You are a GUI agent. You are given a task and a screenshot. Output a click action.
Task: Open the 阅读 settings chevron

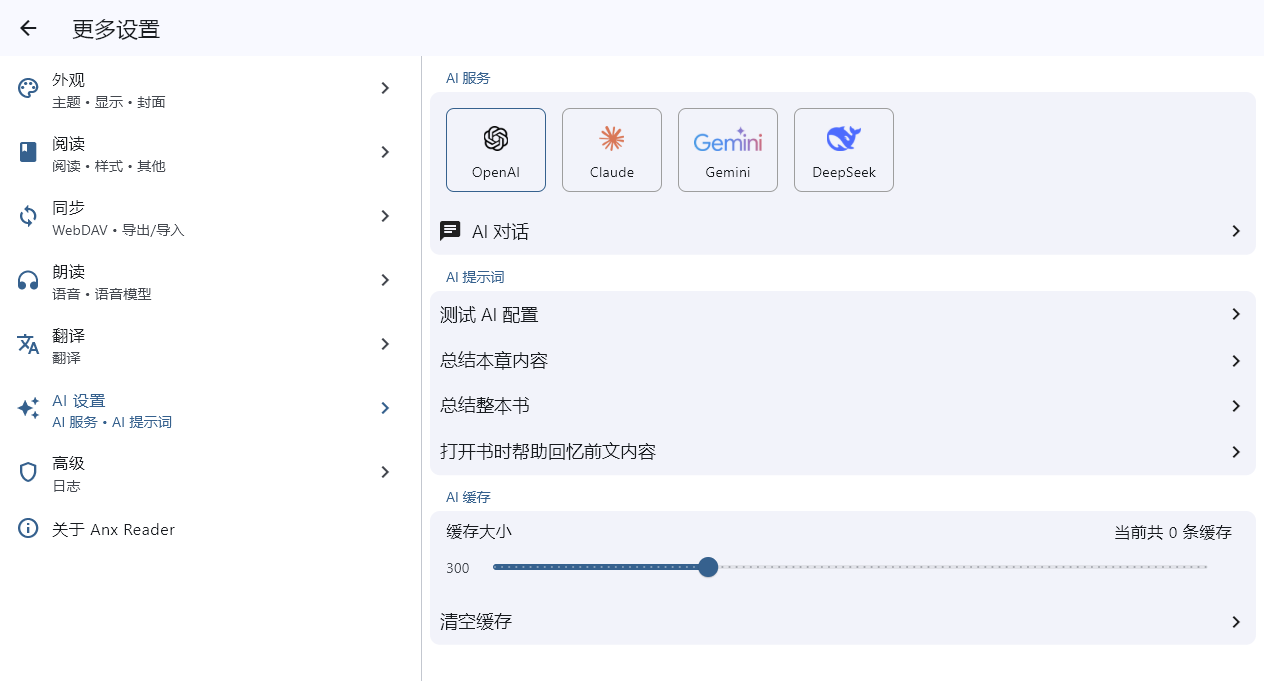(385, 152)
